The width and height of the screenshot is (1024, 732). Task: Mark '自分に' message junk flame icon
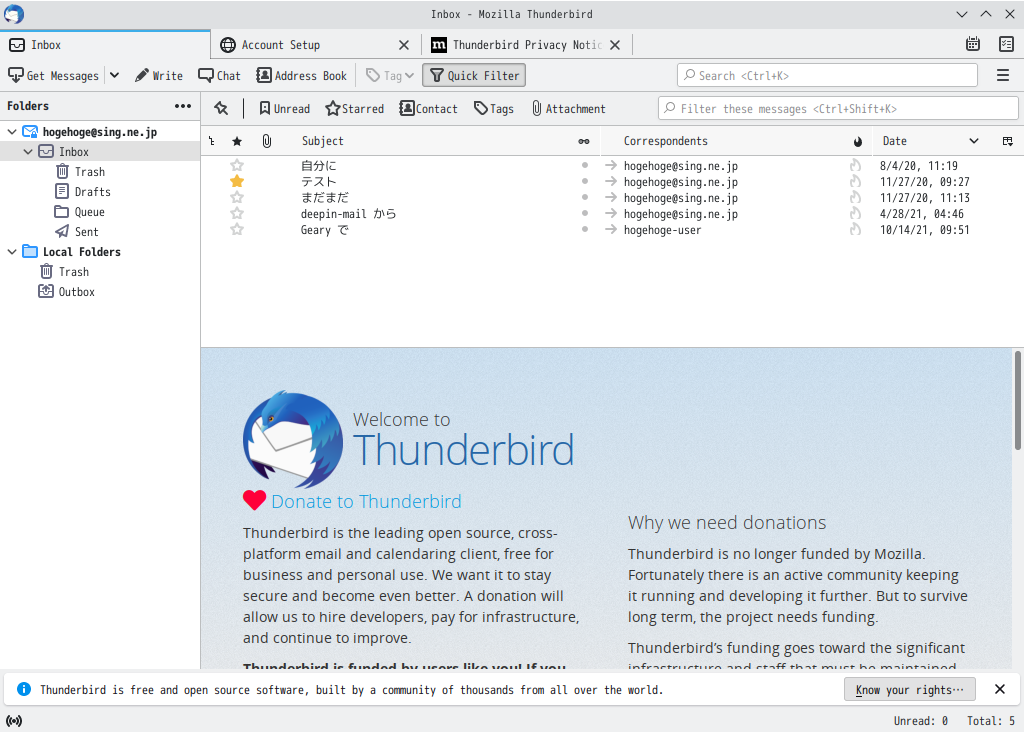click(855, 166)
